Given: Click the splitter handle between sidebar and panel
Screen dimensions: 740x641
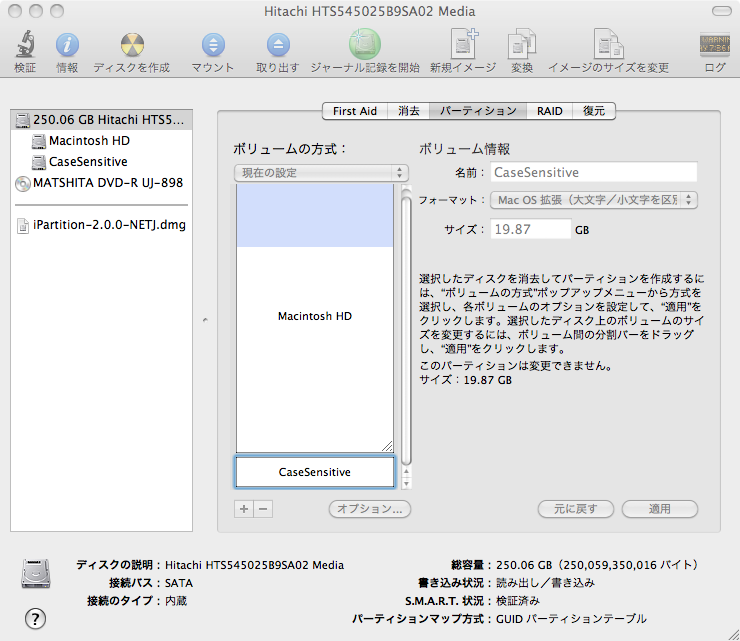Looking at the screenshot, I should [205, 320].
